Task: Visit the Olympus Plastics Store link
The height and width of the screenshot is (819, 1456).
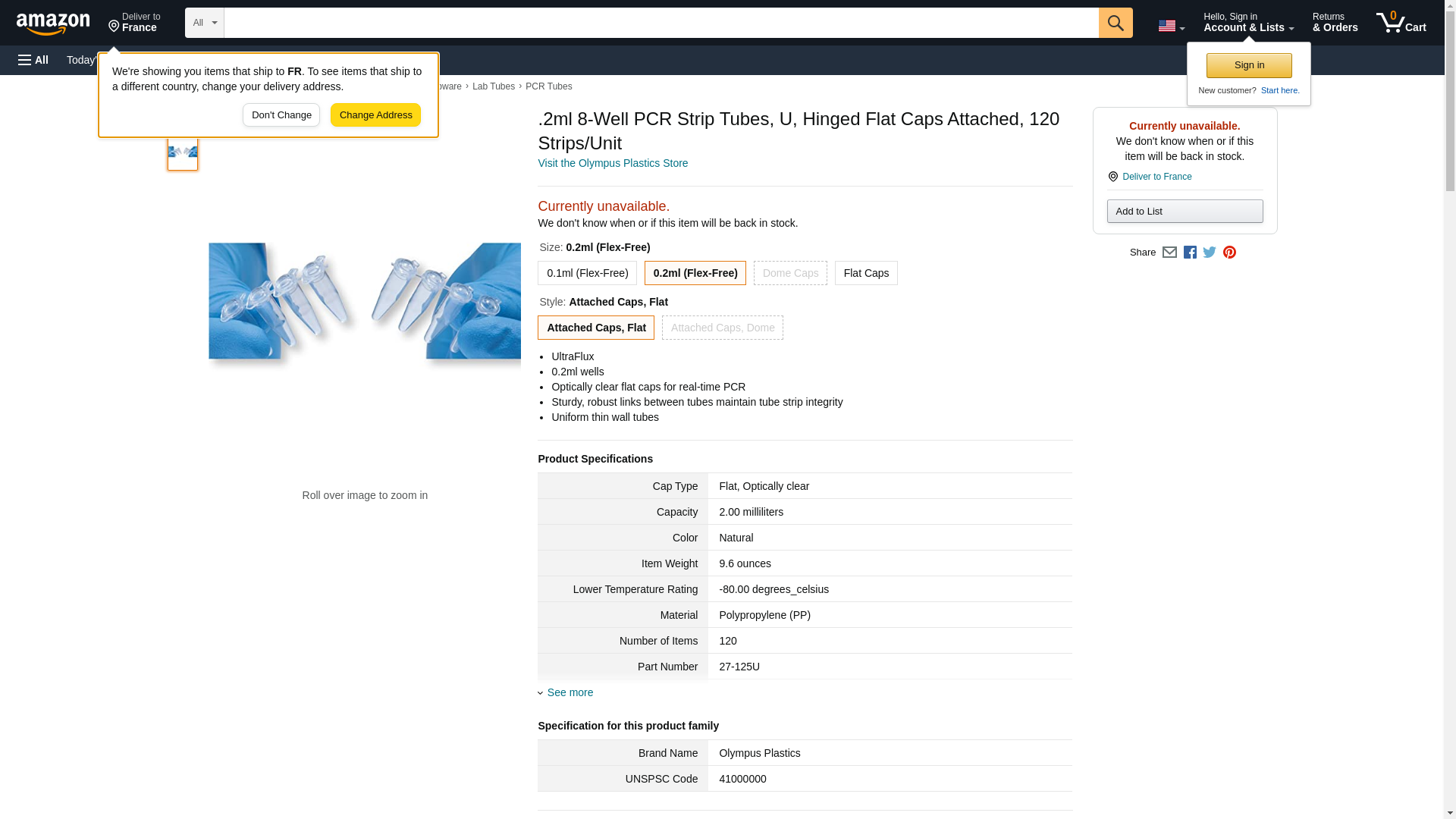Action: [x=612, y=163]
